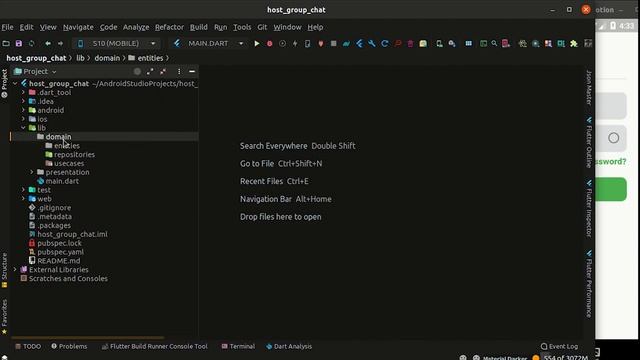Expand the .idea folder arrow
The image size is (640, 360).
click(x=23, y=101)
